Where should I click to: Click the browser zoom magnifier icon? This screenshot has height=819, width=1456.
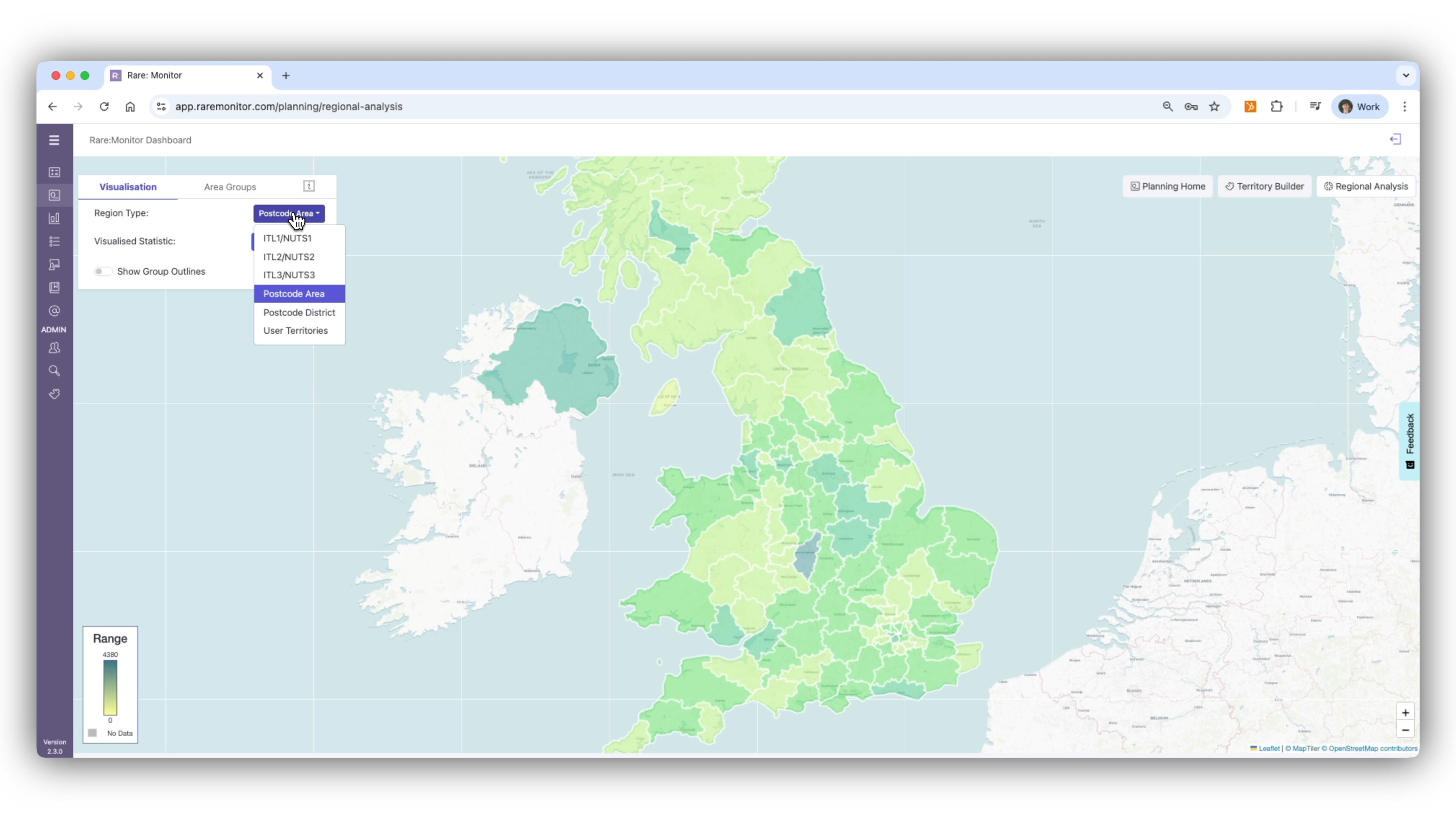click(x=1168, y=106)
